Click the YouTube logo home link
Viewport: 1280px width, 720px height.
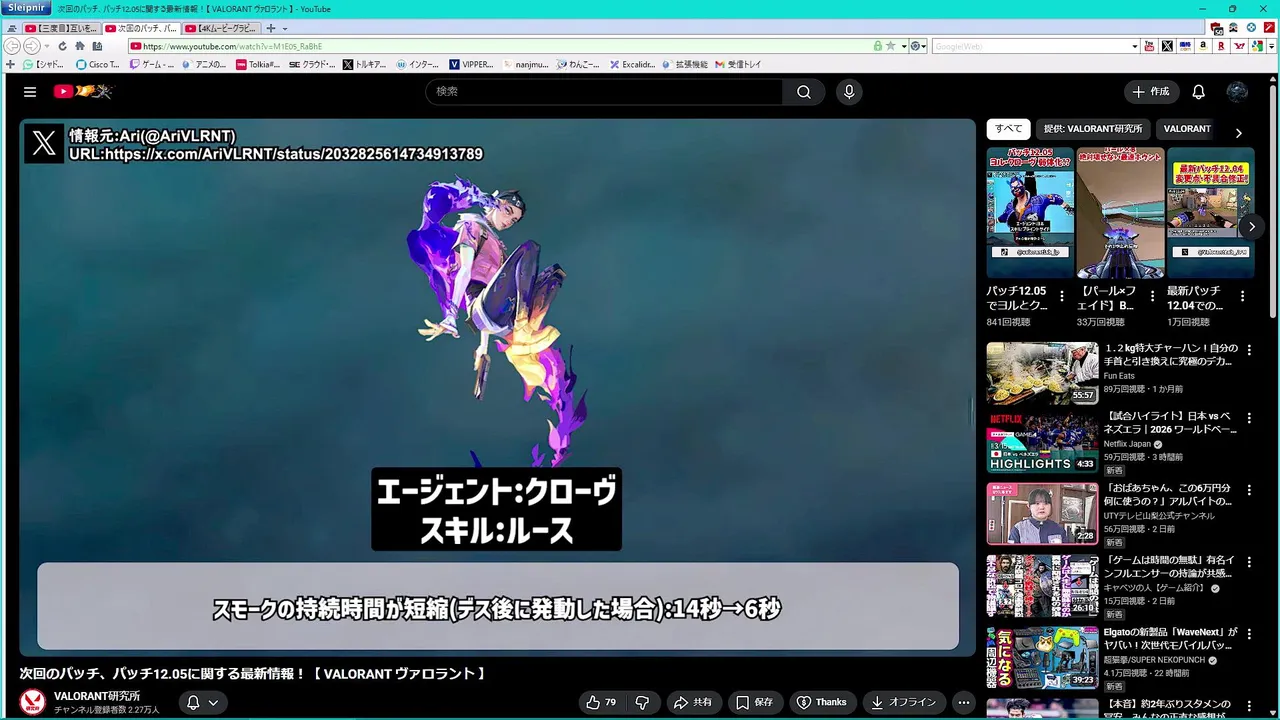coord(84,92)
